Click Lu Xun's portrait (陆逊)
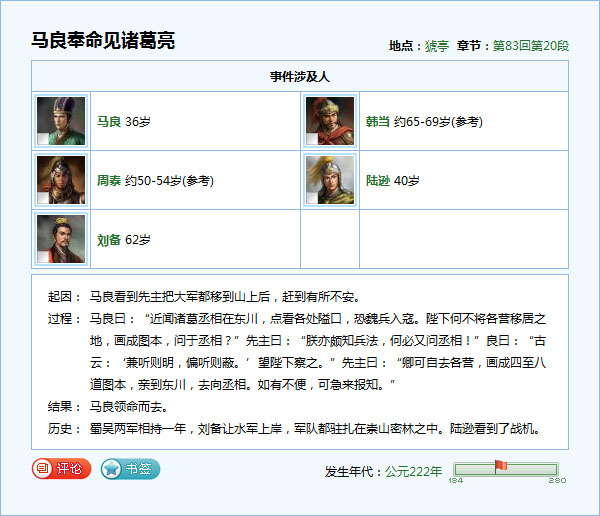 pyautogui.click(x=330, y=180)
